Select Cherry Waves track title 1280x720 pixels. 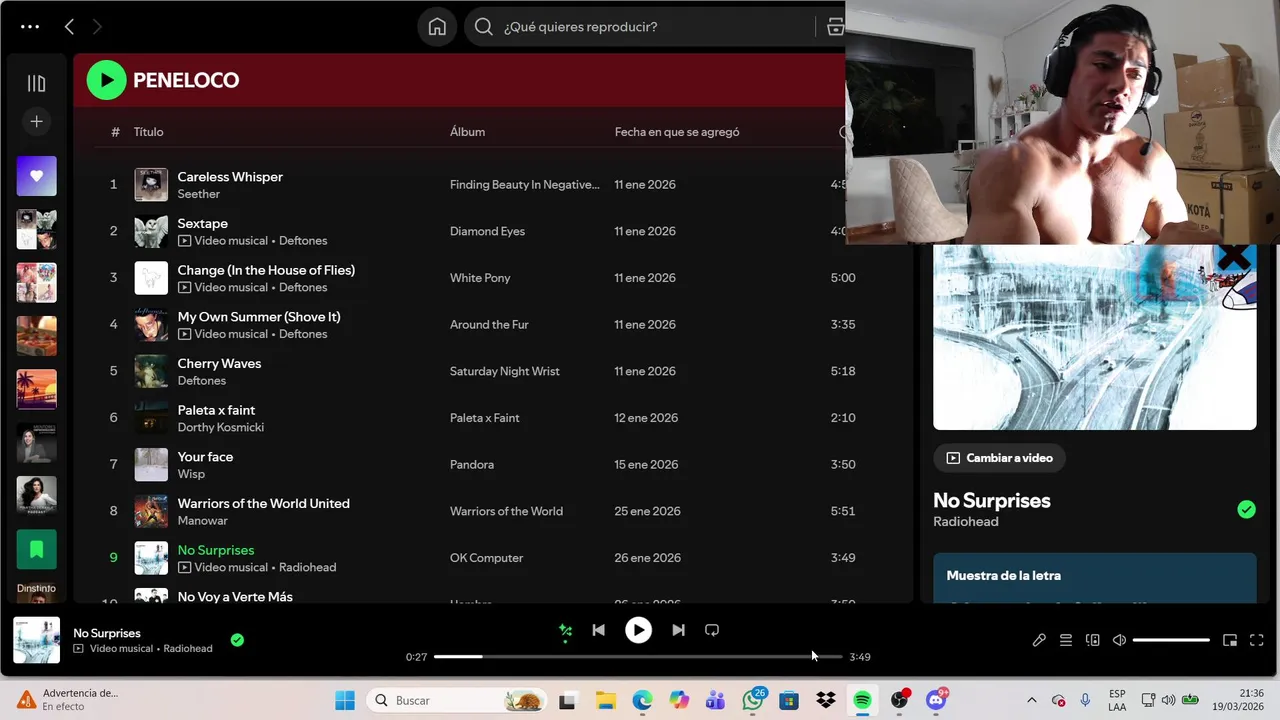pos(219,363)
